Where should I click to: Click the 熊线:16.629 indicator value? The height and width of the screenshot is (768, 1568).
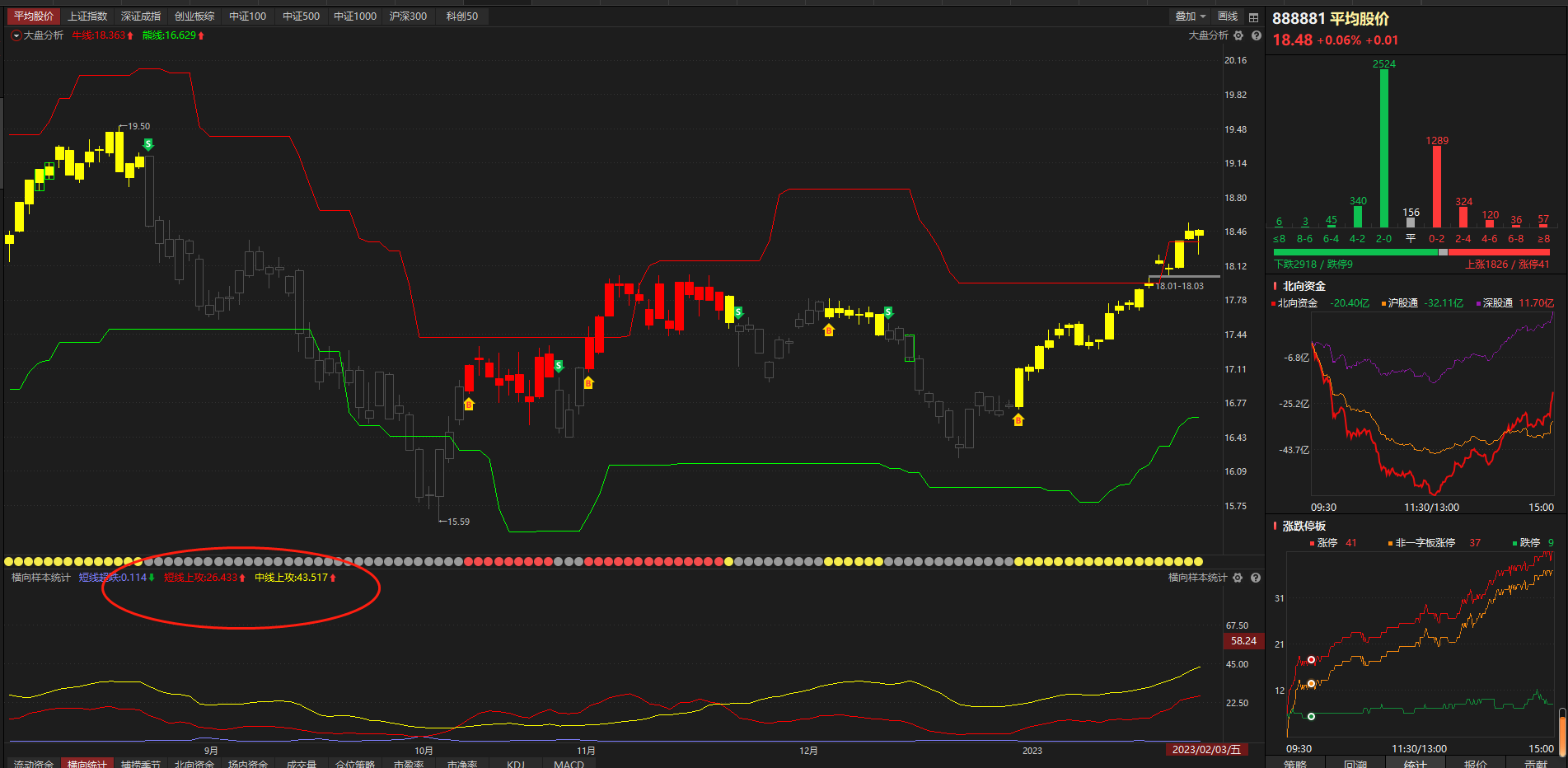tap(173, 35)
